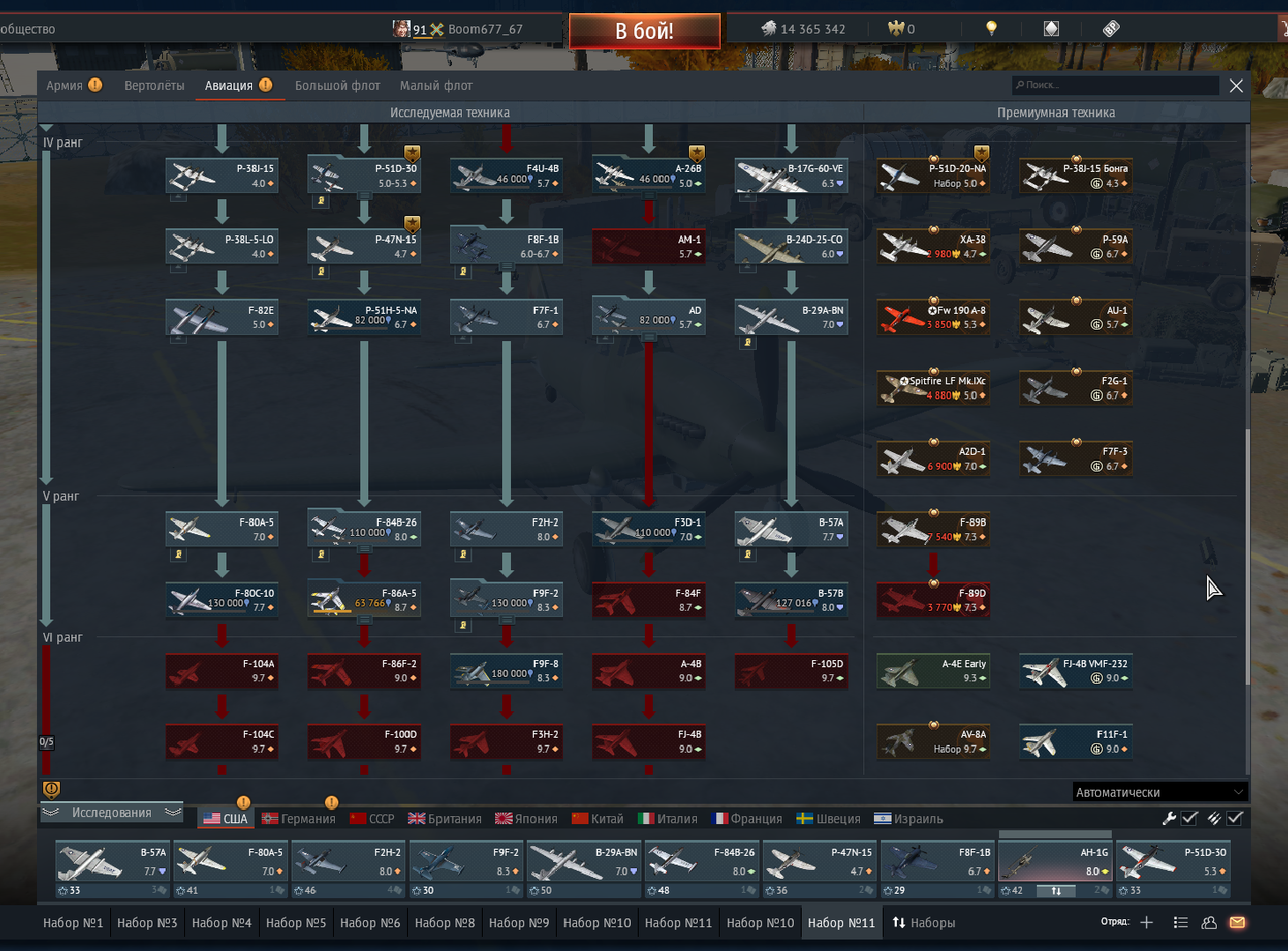The height and width of the screenshot is (951, 1288).
Task: Click the player avatar next to Boom677_67
Action: 402,28
